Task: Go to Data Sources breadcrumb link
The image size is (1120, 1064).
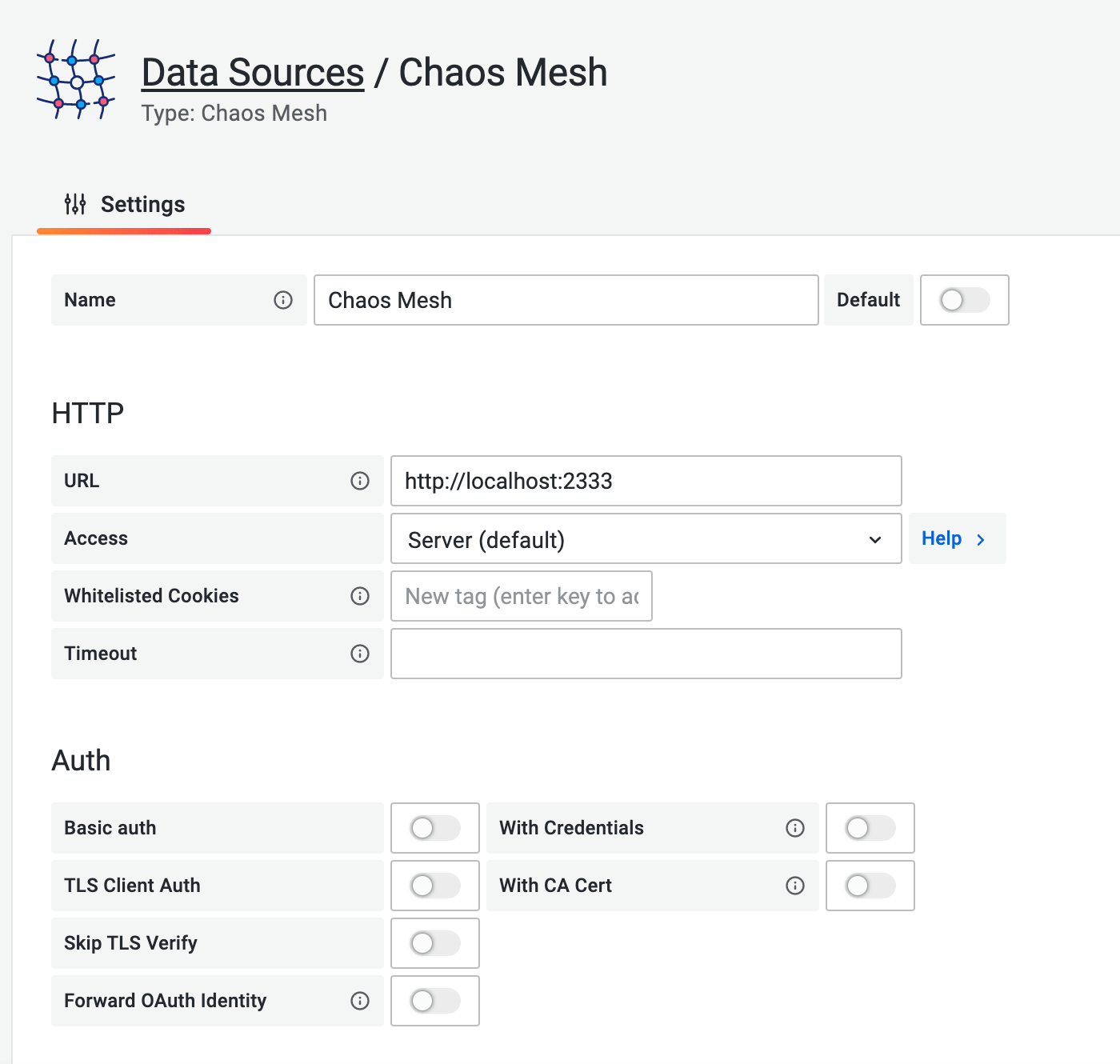Action: pos(253,73)
